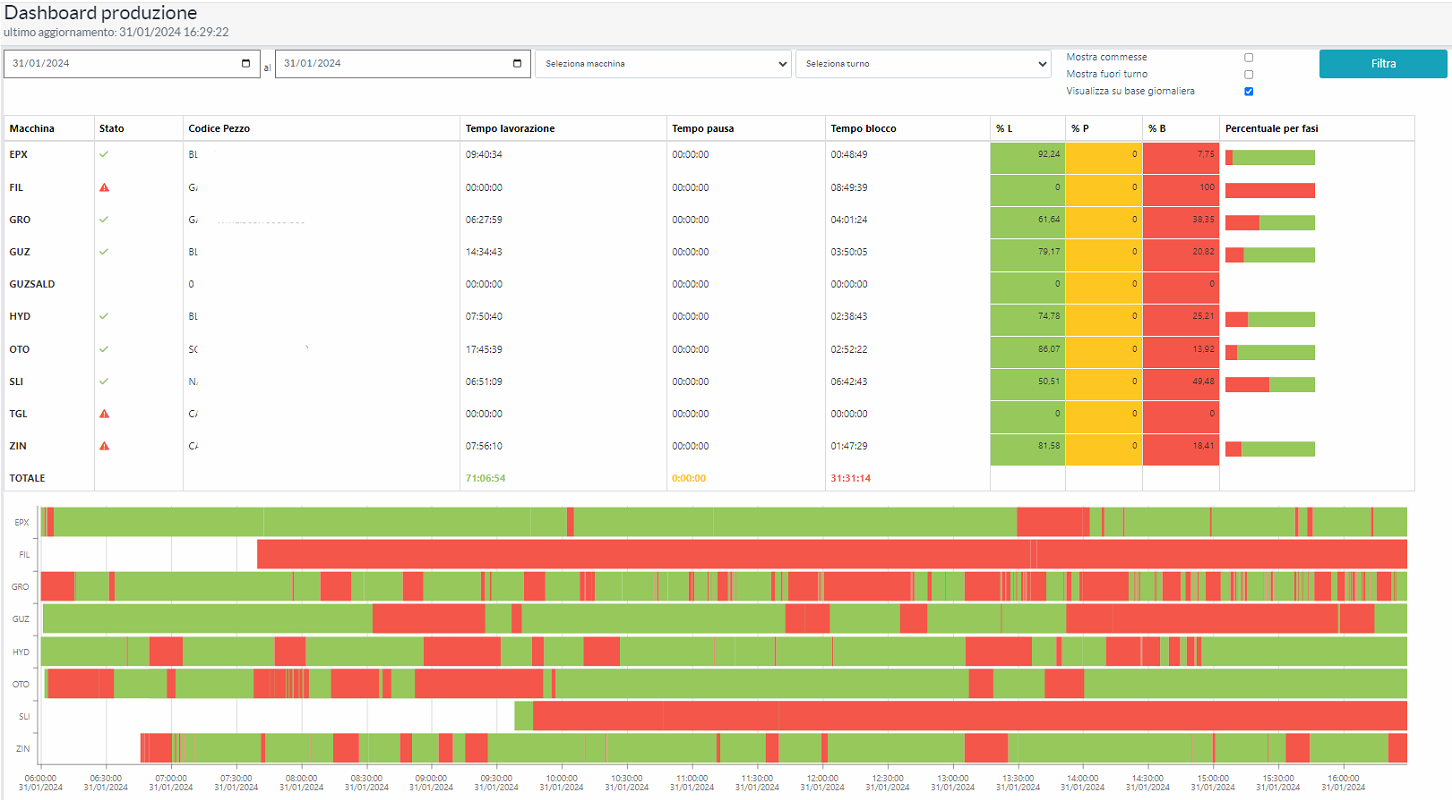Click the EPX machine name in table
Viewport: 1452px width, 800px height.
[19, 155]
